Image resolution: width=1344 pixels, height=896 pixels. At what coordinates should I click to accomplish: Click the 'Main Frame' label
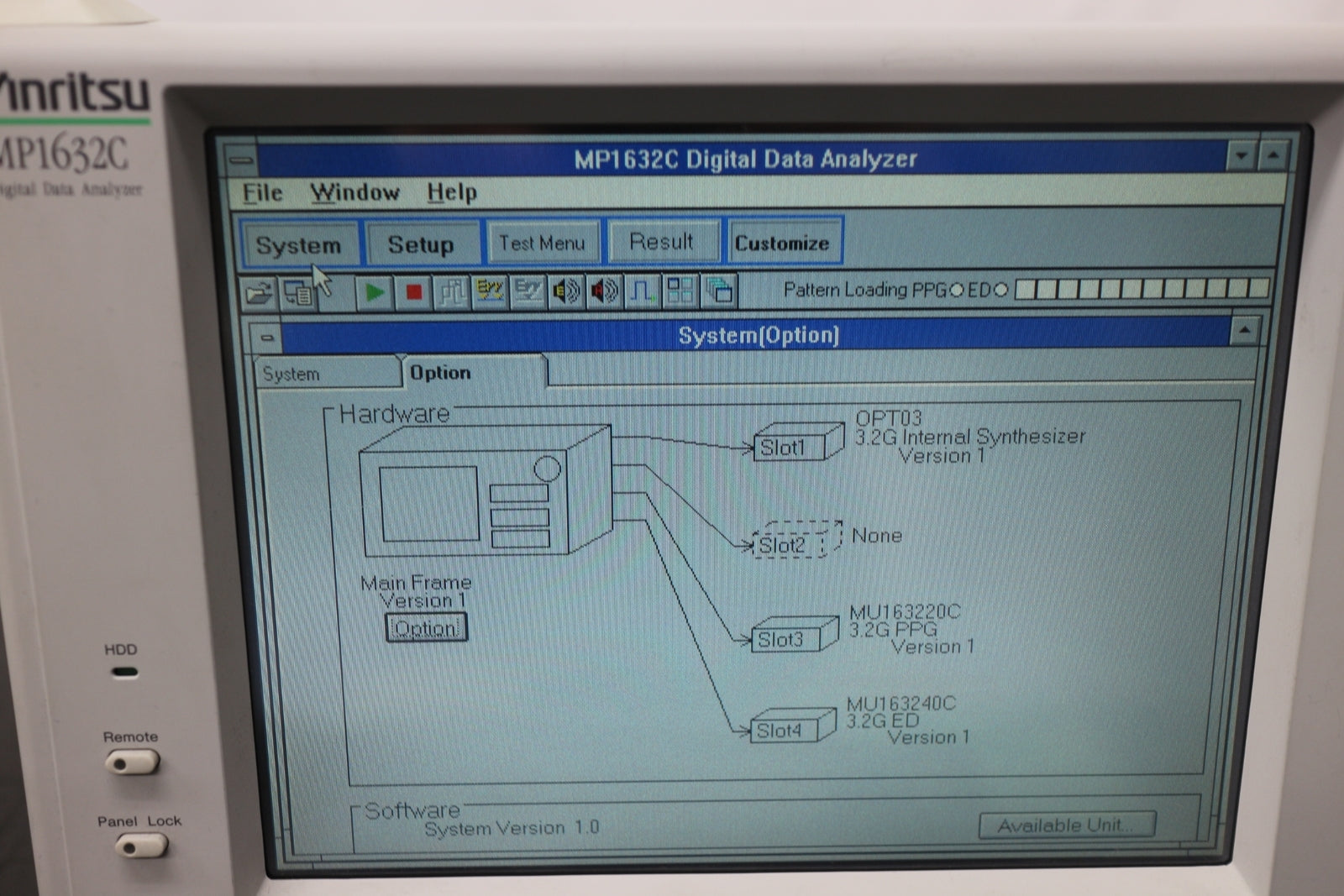point(416,582)
